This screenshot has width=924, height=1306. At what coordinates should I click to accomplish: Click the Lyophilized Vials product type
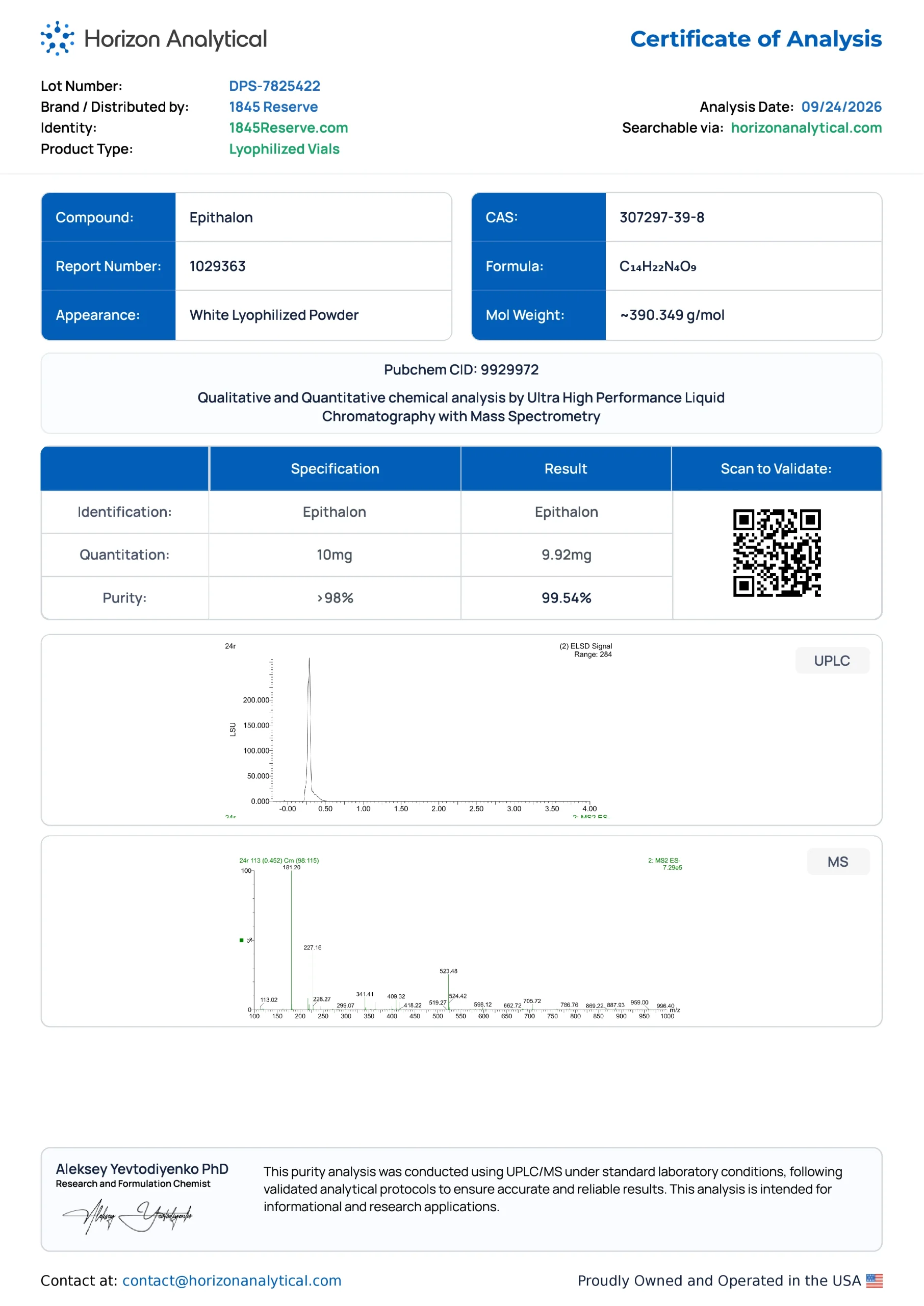[x=284, y=149]
